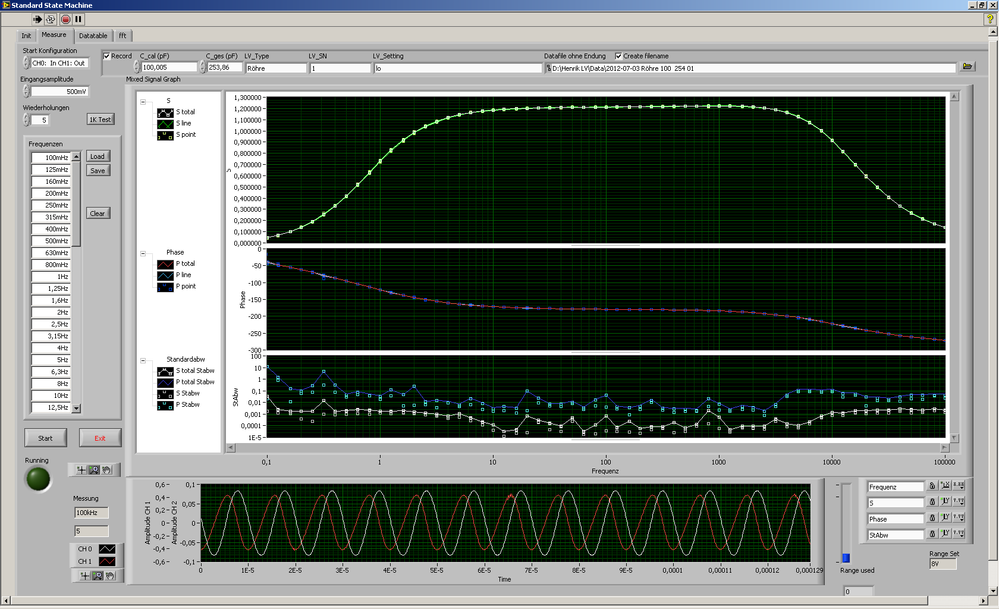
Task: Click the Run arrow in toolbar
Action: [37, 19]
